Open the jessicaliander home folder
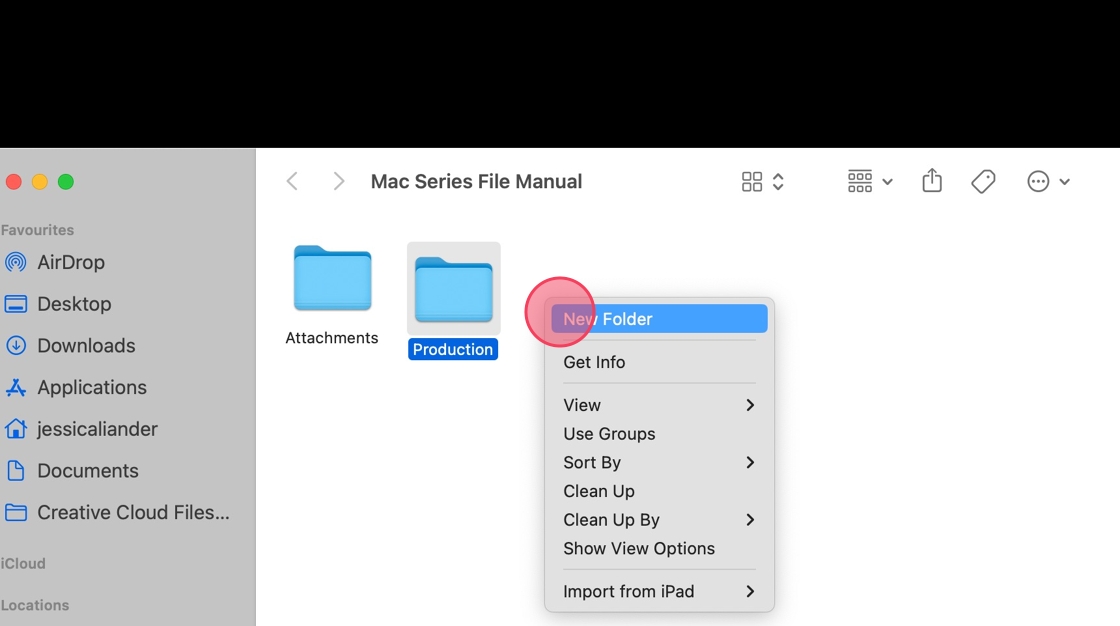The height and width of the screenshot is (626, 1120). (97, 429)
